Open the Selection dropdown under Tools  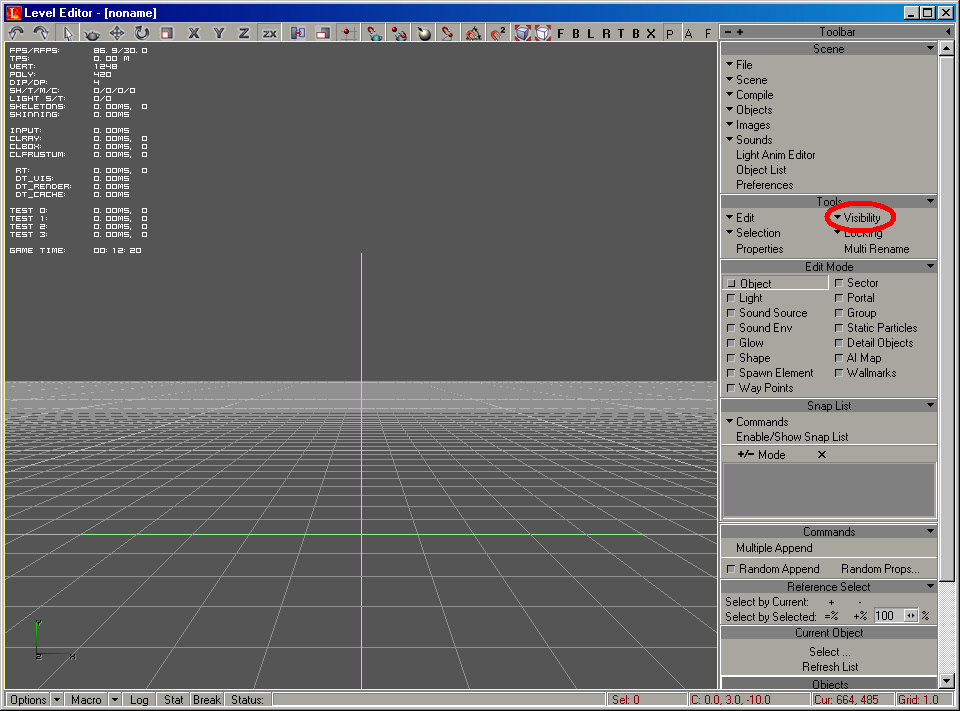pyautogui.click(x=753, y=233)
